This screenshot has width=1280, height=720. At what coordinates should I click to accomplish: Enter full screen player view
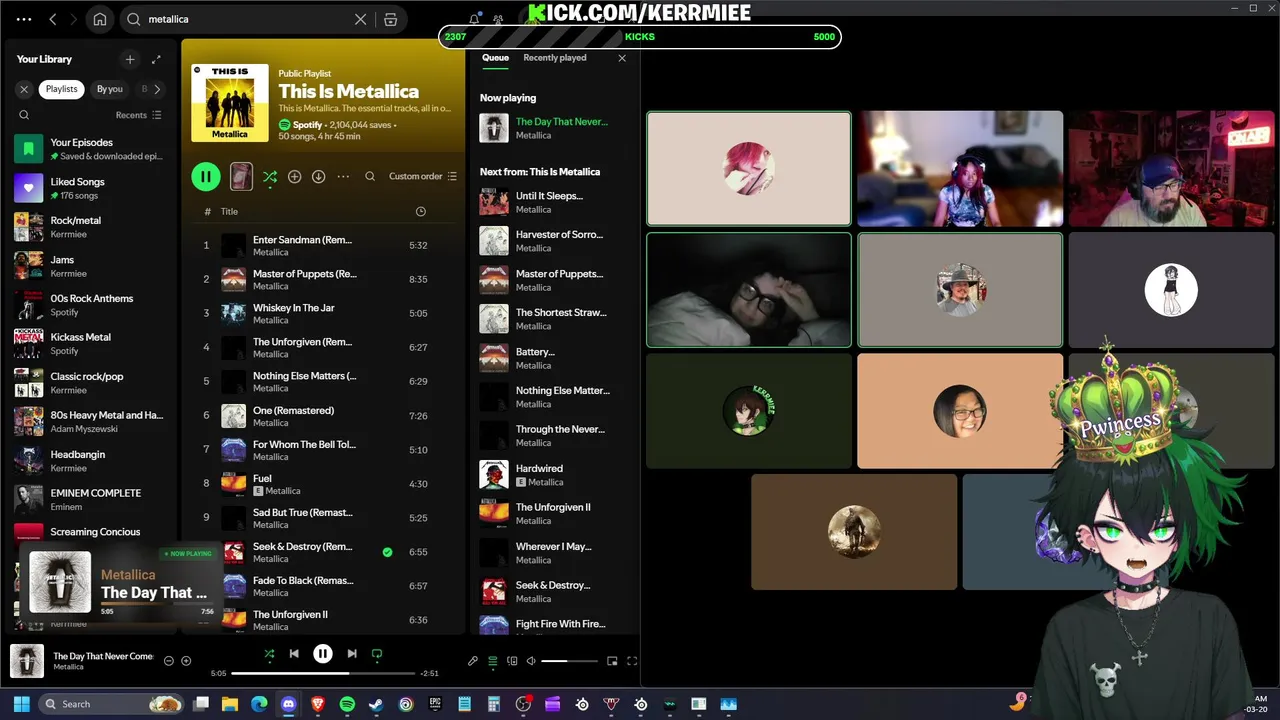click(632, 660)
